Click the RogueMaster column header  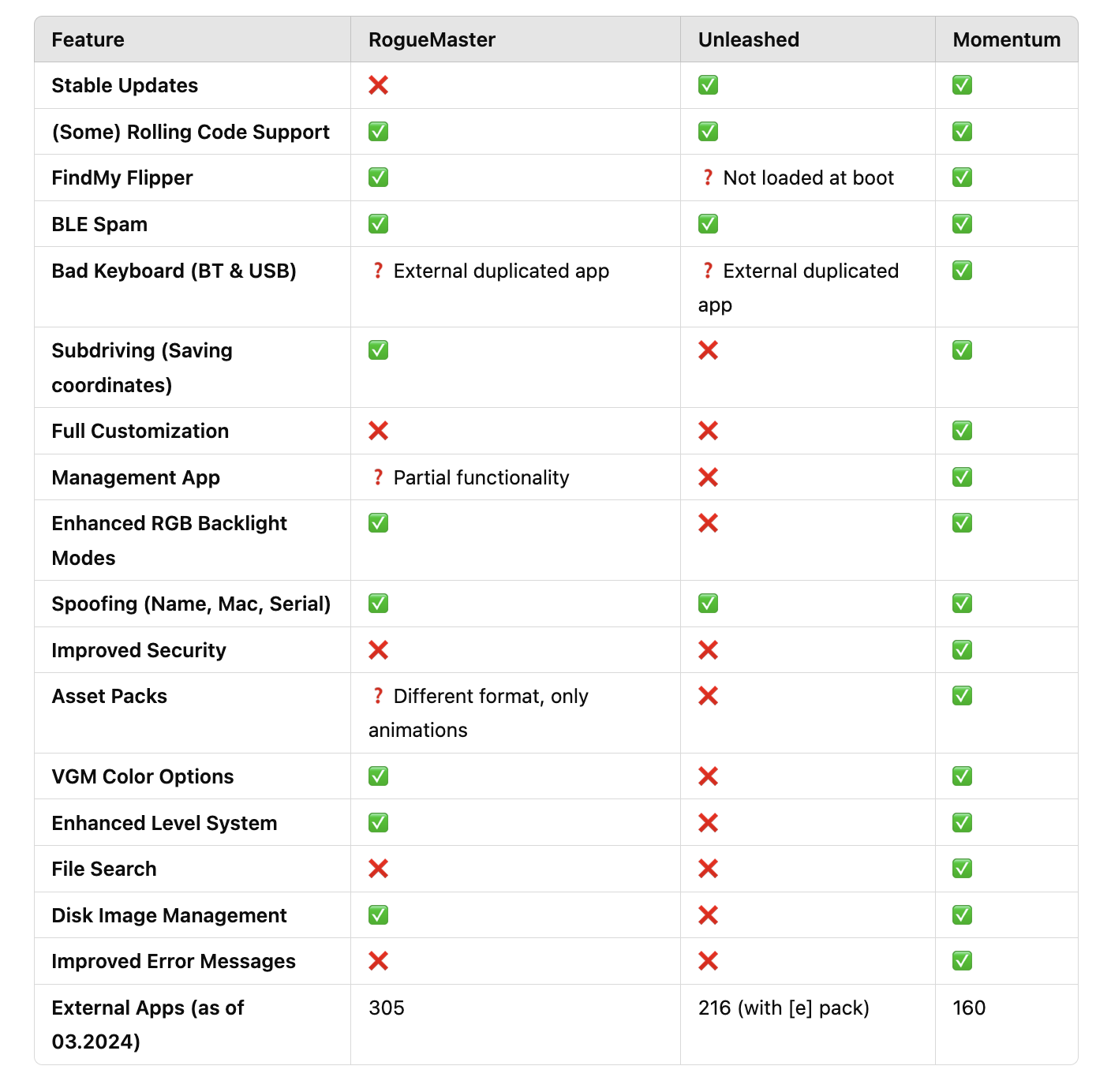[x=432, y=39]
